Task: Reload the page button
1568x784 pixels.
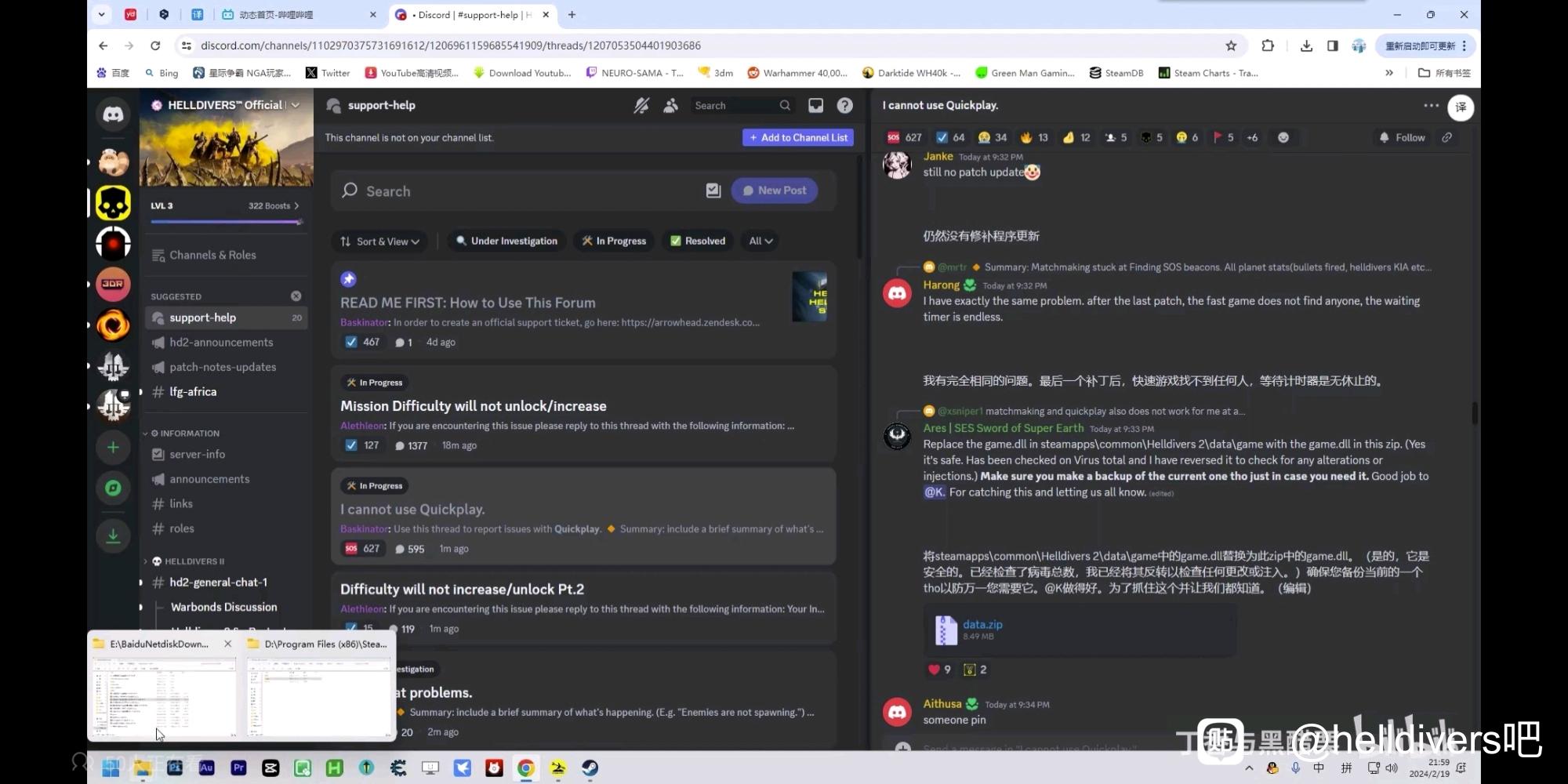Action: point(155,45)
